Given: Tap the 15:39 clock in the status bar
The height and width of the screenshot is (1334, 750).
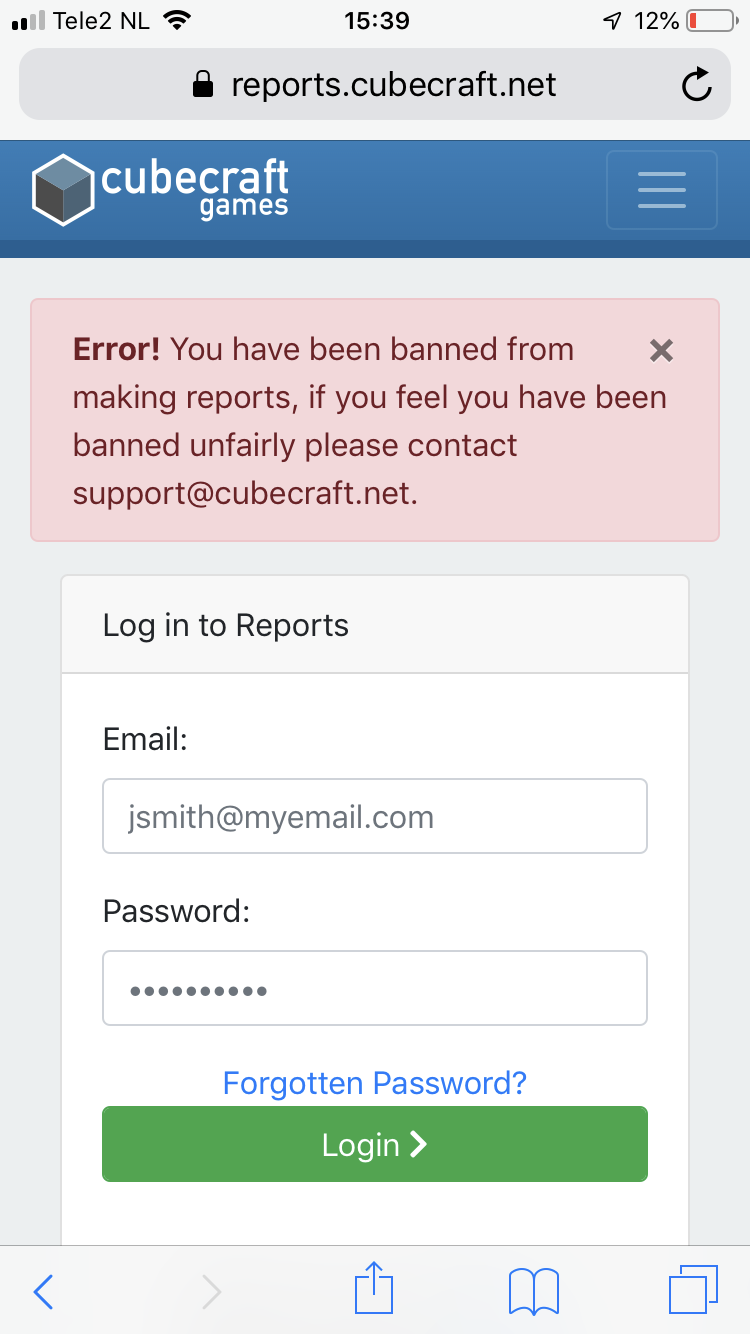Looking at the screenshot, I should pyautogui.click(x=376, y=20).
